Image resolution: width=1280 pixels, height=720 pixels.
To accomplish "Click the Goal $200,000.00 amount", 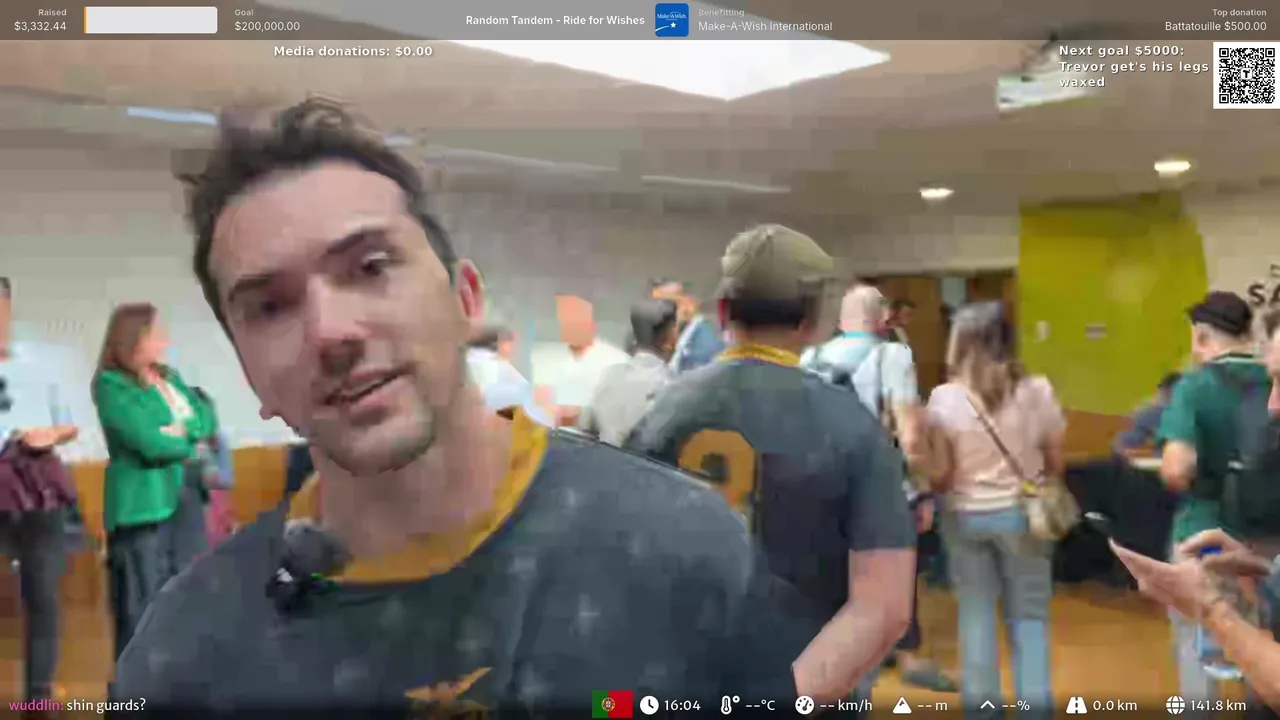I will [x=267, y=26].
